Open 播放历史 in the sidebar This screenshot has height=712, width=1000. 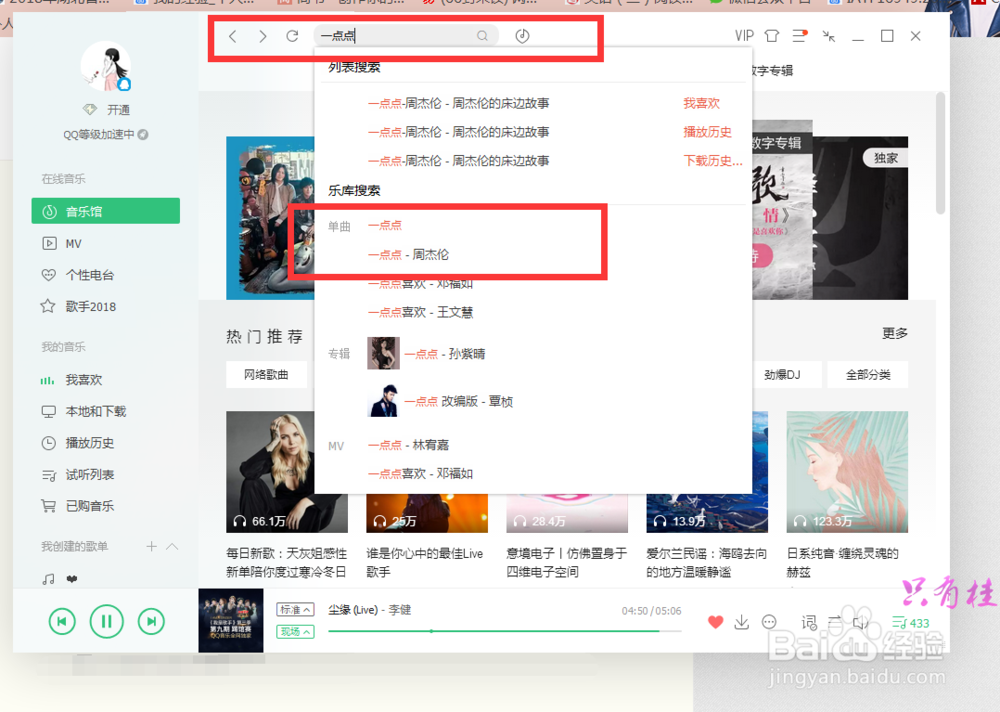coord(78,443)
